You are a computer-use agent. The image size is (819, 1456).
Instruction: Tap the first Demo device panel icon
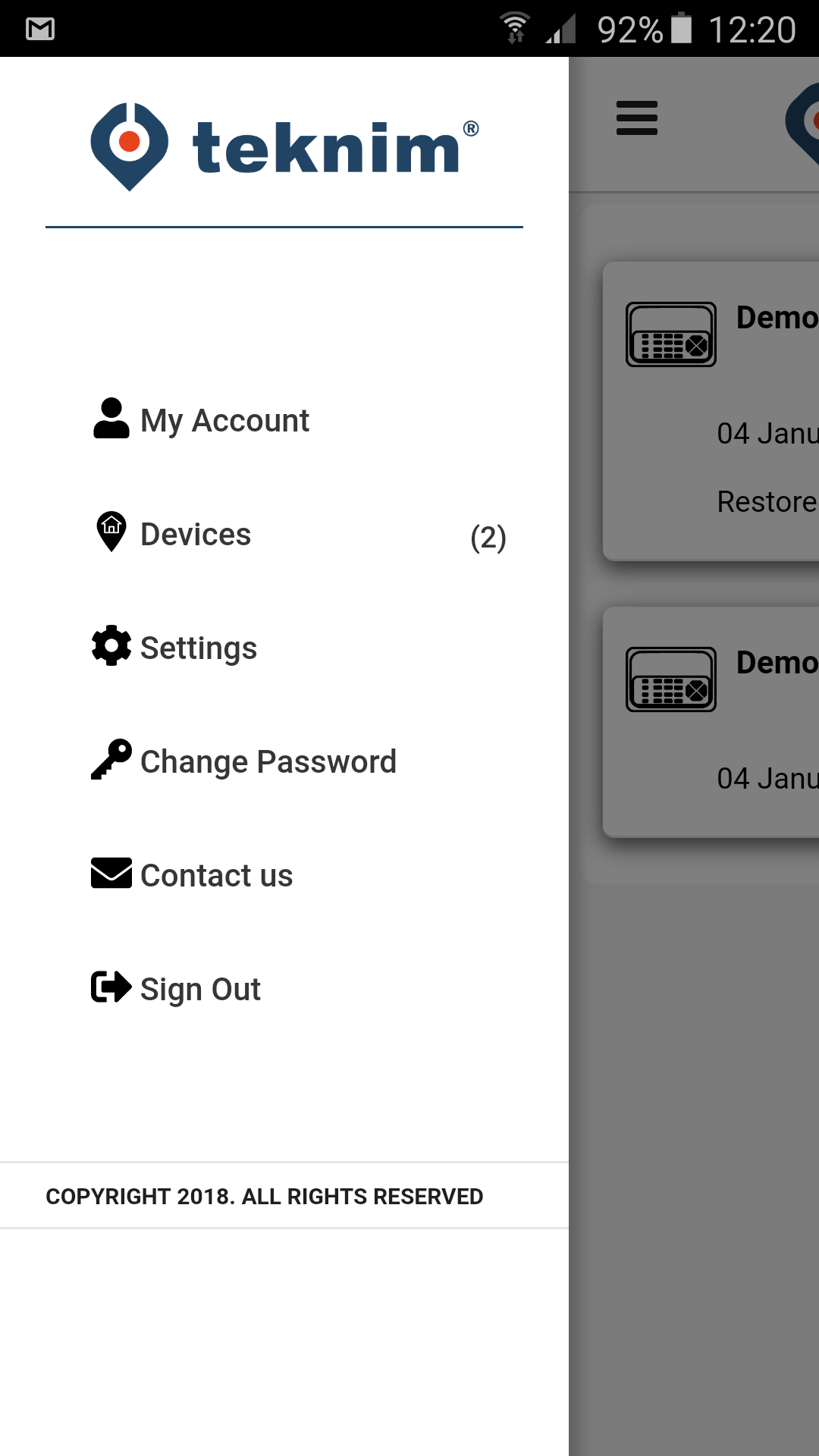671,334
